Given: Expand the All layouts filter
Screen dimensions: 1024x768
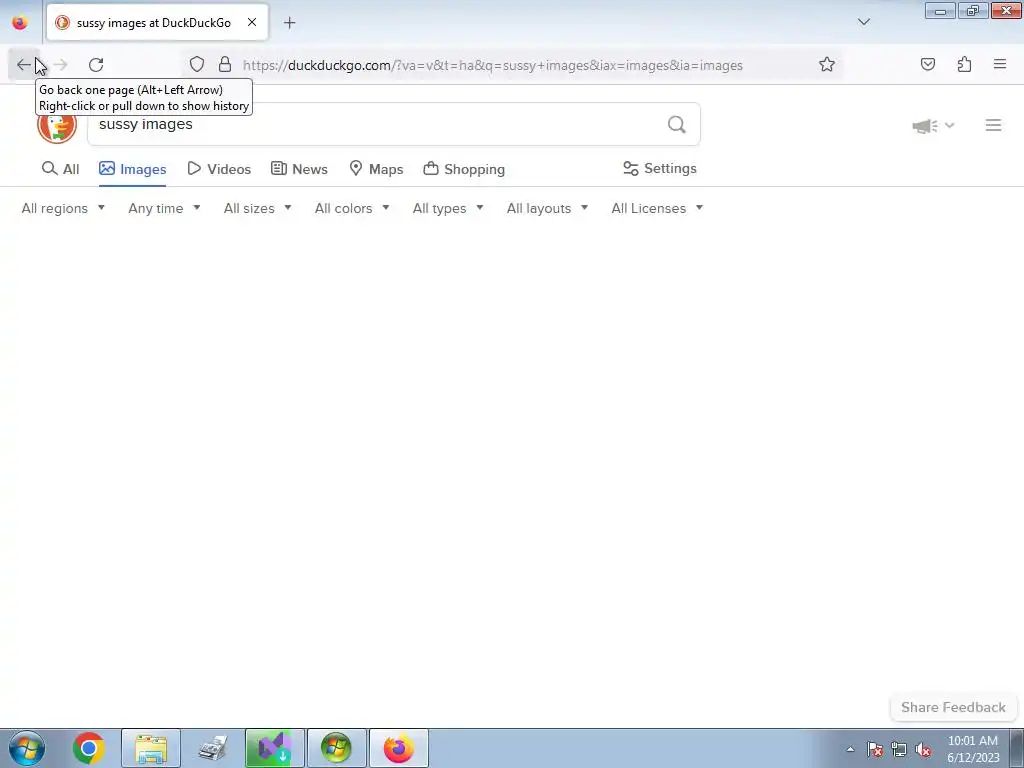Looking at the screenshot, I should (x=547, y=208).
